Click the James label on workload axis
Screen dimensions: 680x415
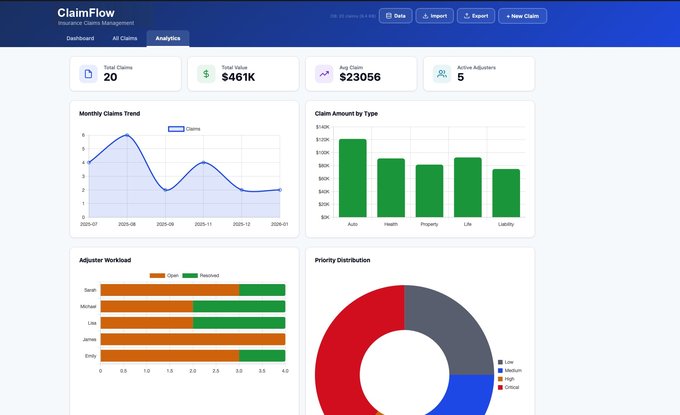tap(89, 340)
